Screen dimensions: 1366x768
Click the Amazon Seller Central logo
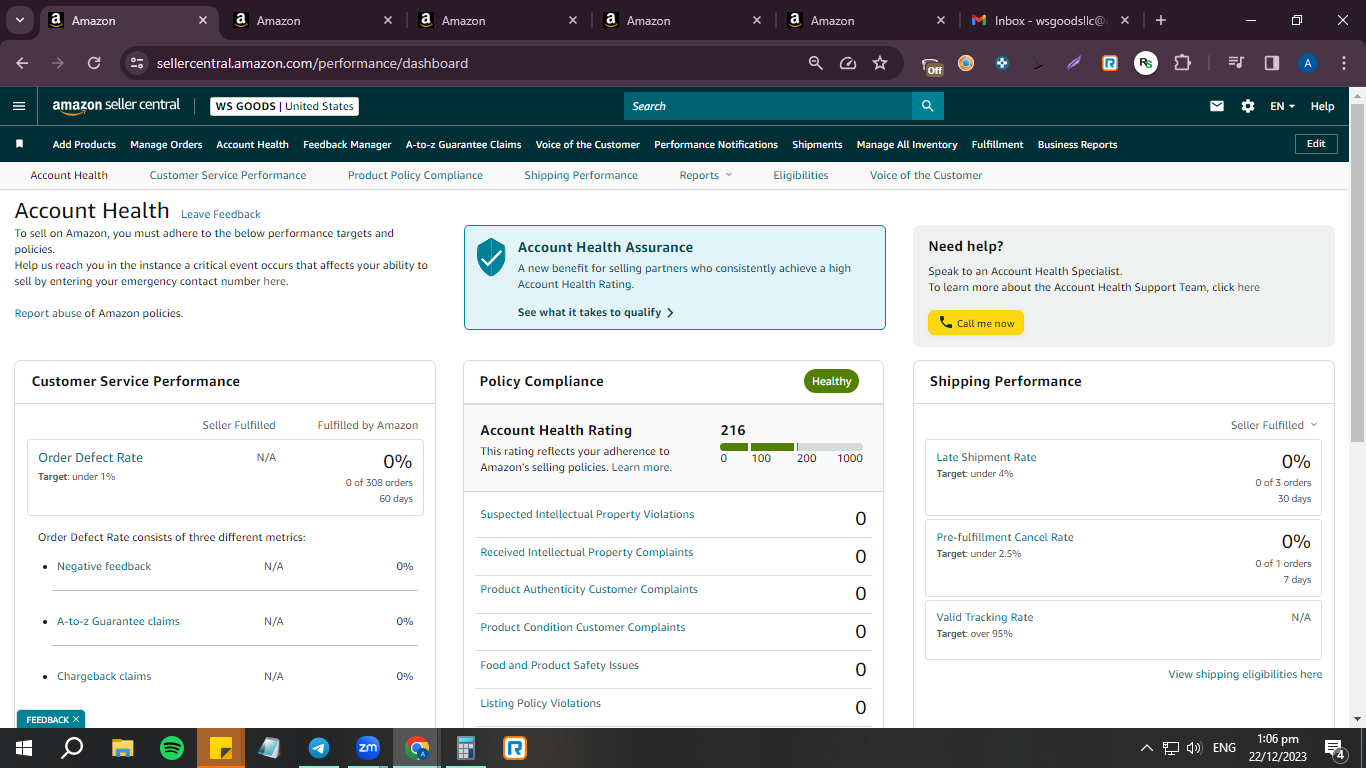click(x=116, y=105)
